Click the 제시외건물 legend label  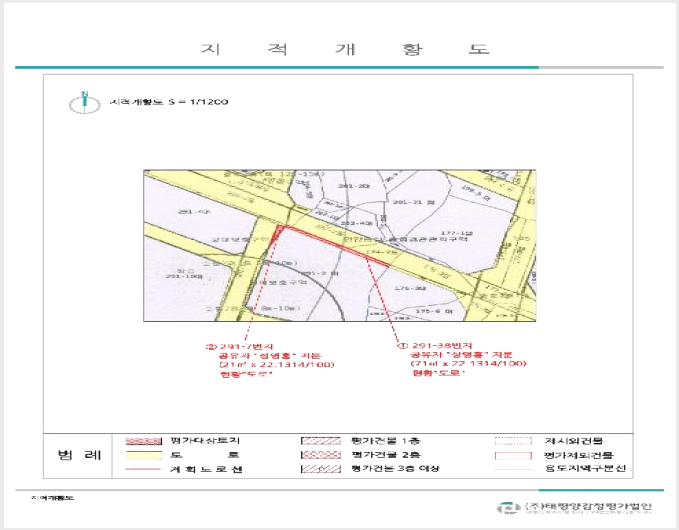point(573,441)
